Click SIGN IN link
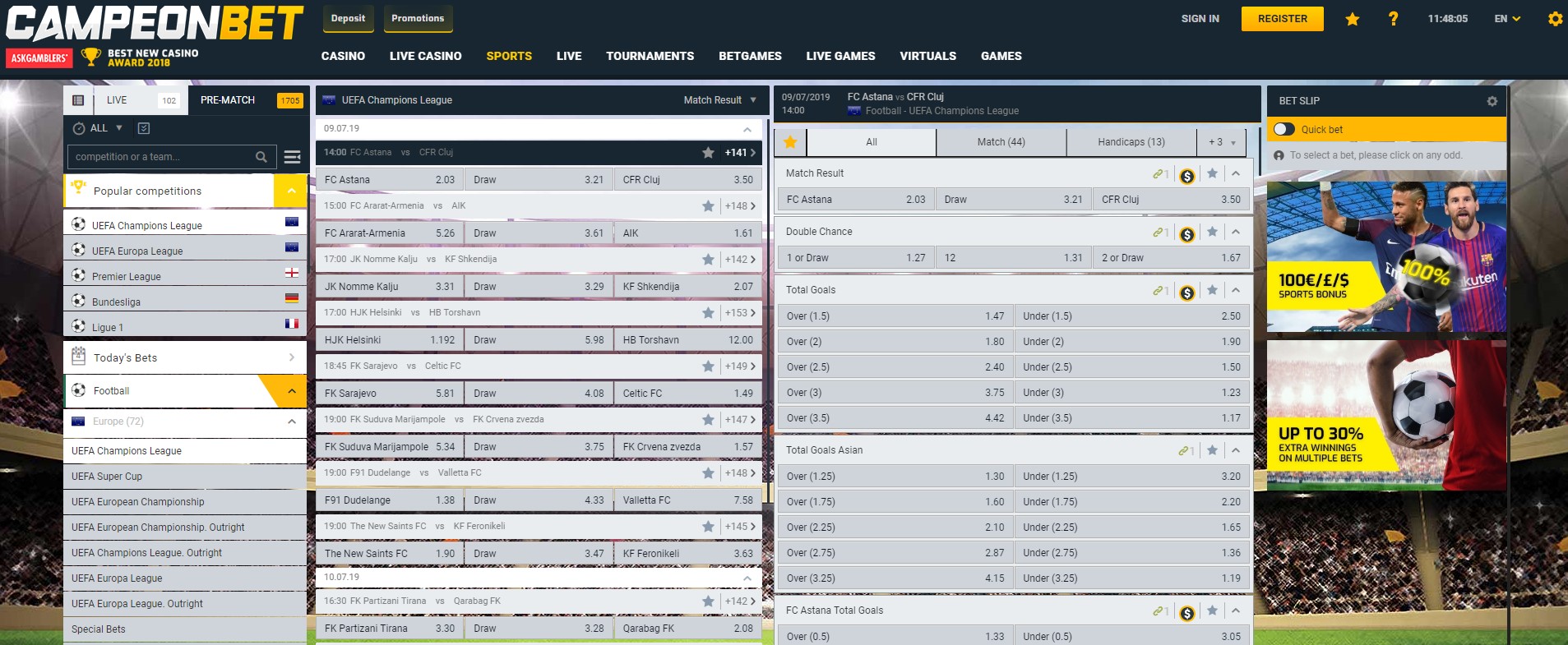Screen dimensions: 1568x645 (x=1200, y=19)
